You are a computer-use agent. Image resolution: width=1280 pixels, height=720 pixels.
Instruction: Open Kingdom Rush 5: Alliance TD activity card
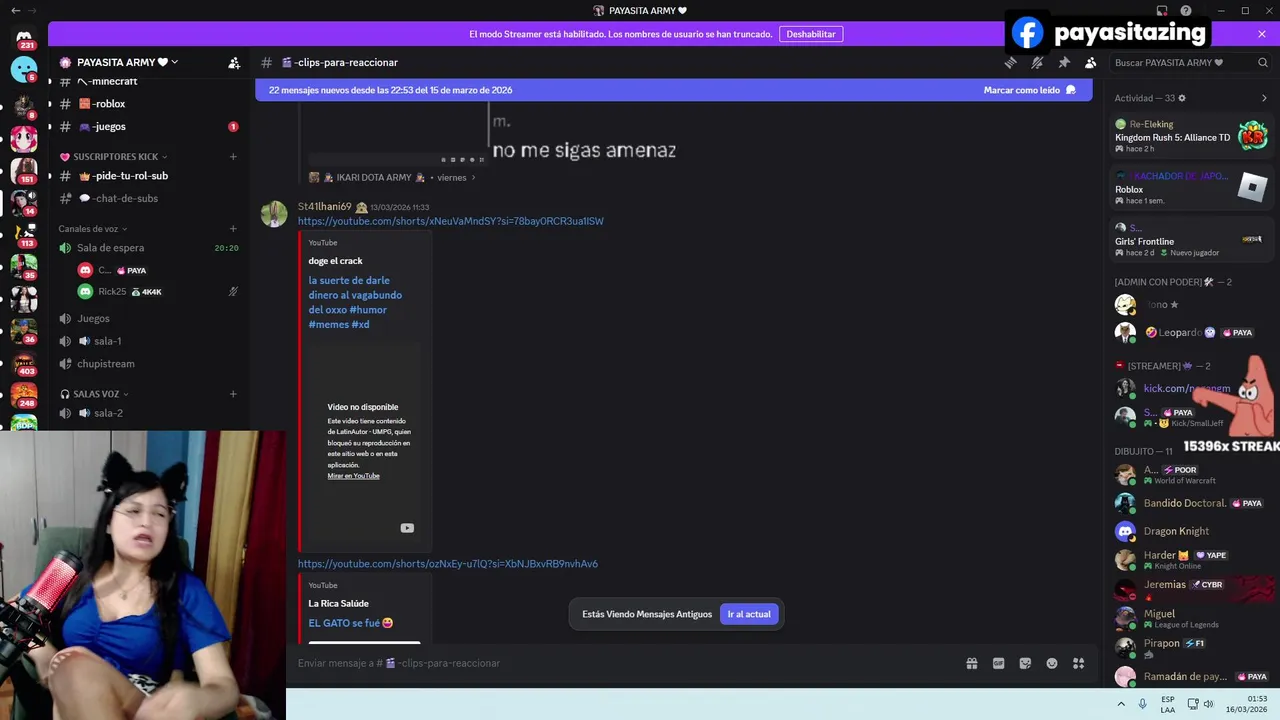(1191, 136)
